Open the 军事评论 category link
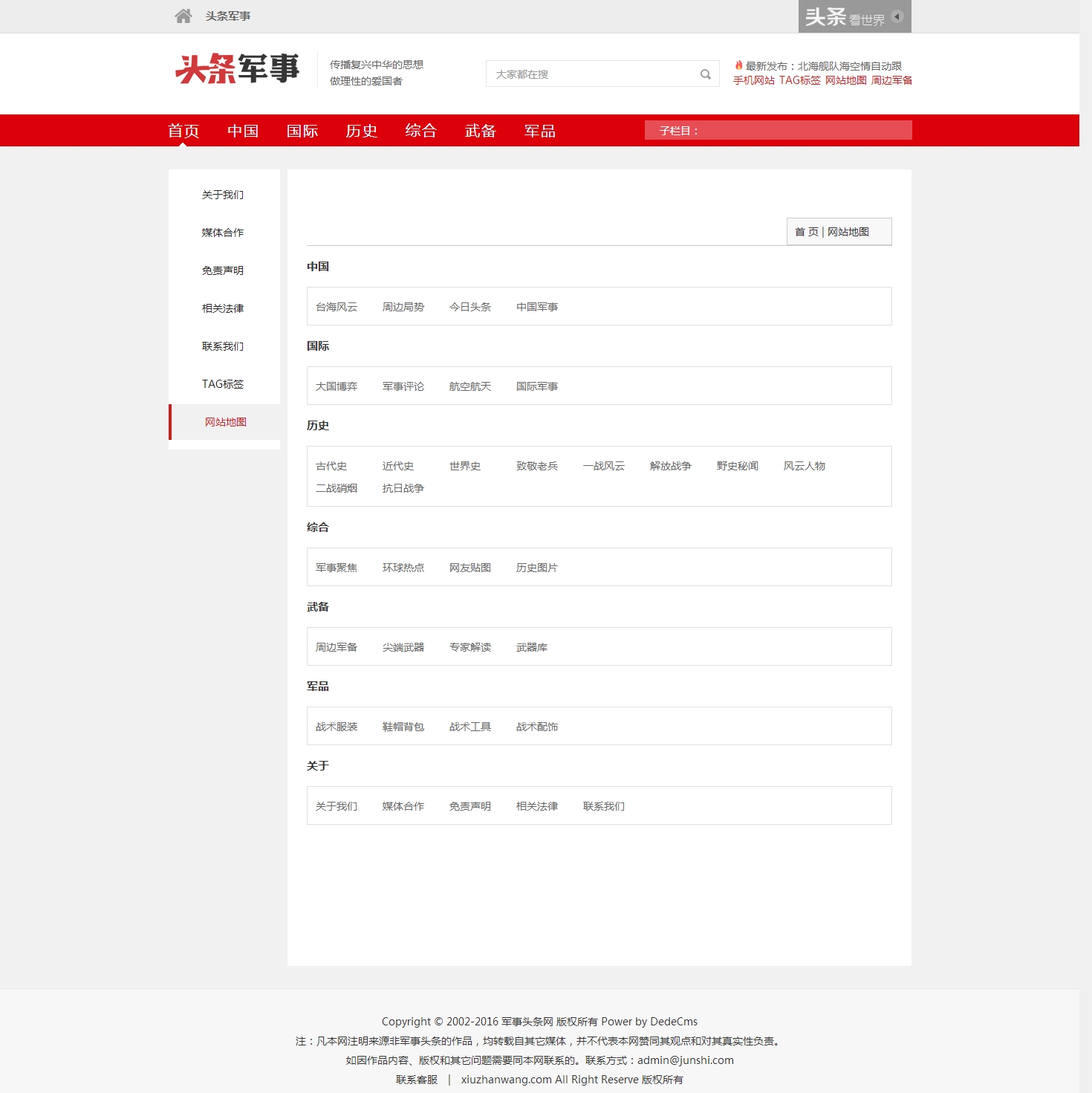The height and width of the screenshot is (1093, 1092). [x=403, y=386]
